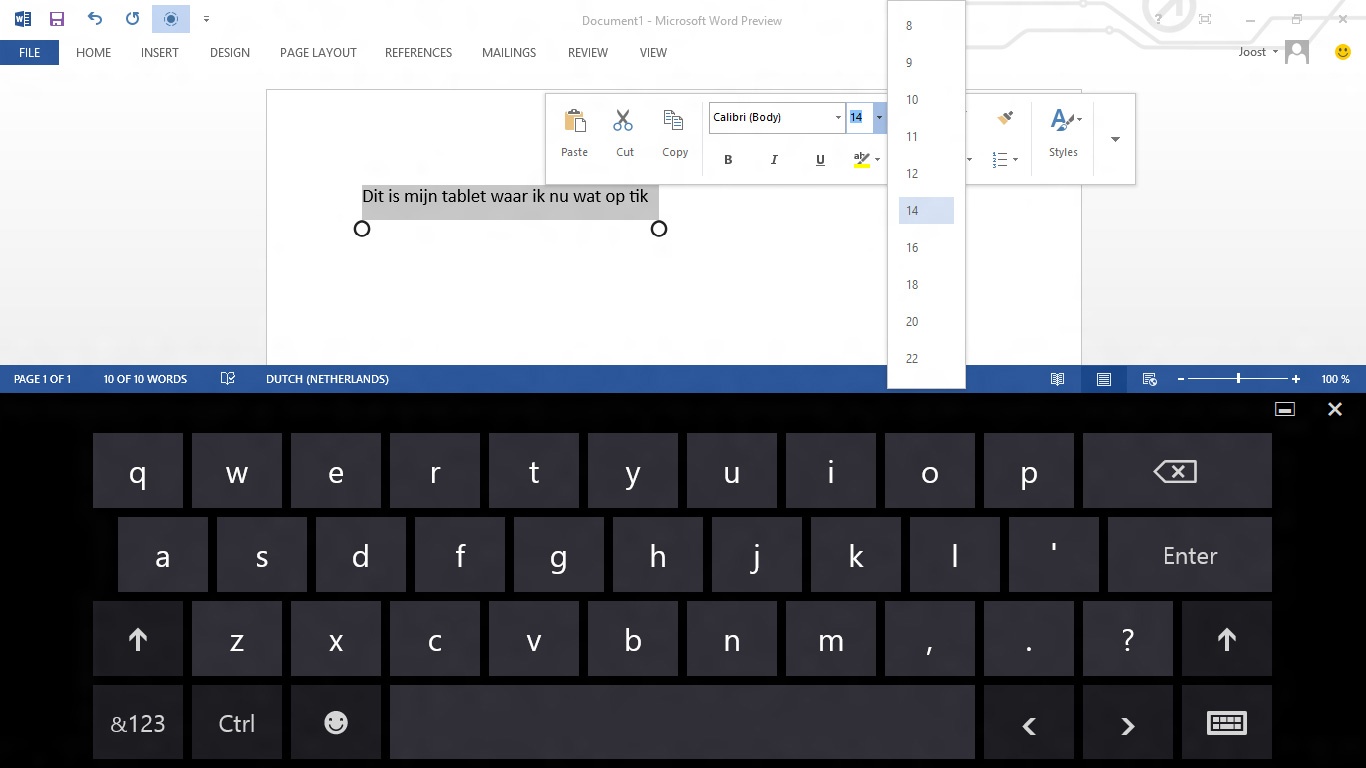The height and width of the screenshot is (768, 1366).
Task: Click the user profile picture
Action: (x=1297, y=52)
